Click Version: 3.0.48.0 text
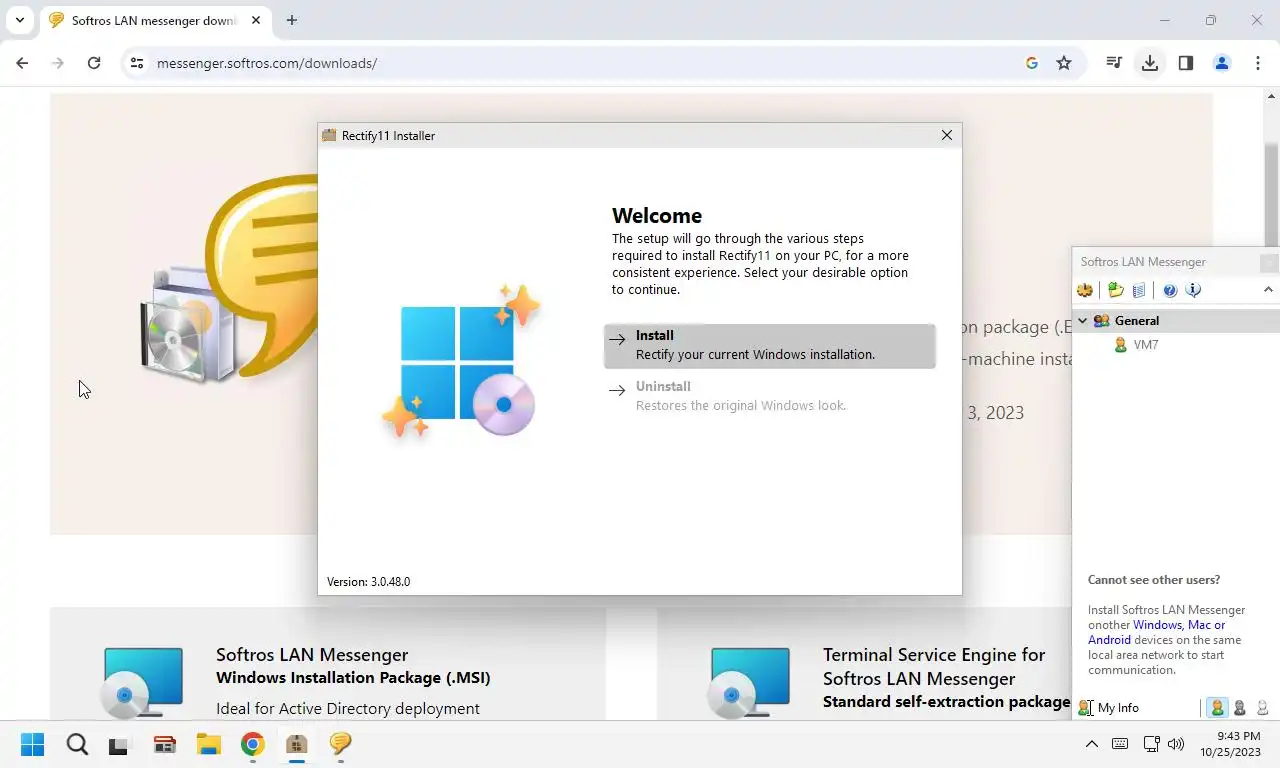 click(368, 582)
